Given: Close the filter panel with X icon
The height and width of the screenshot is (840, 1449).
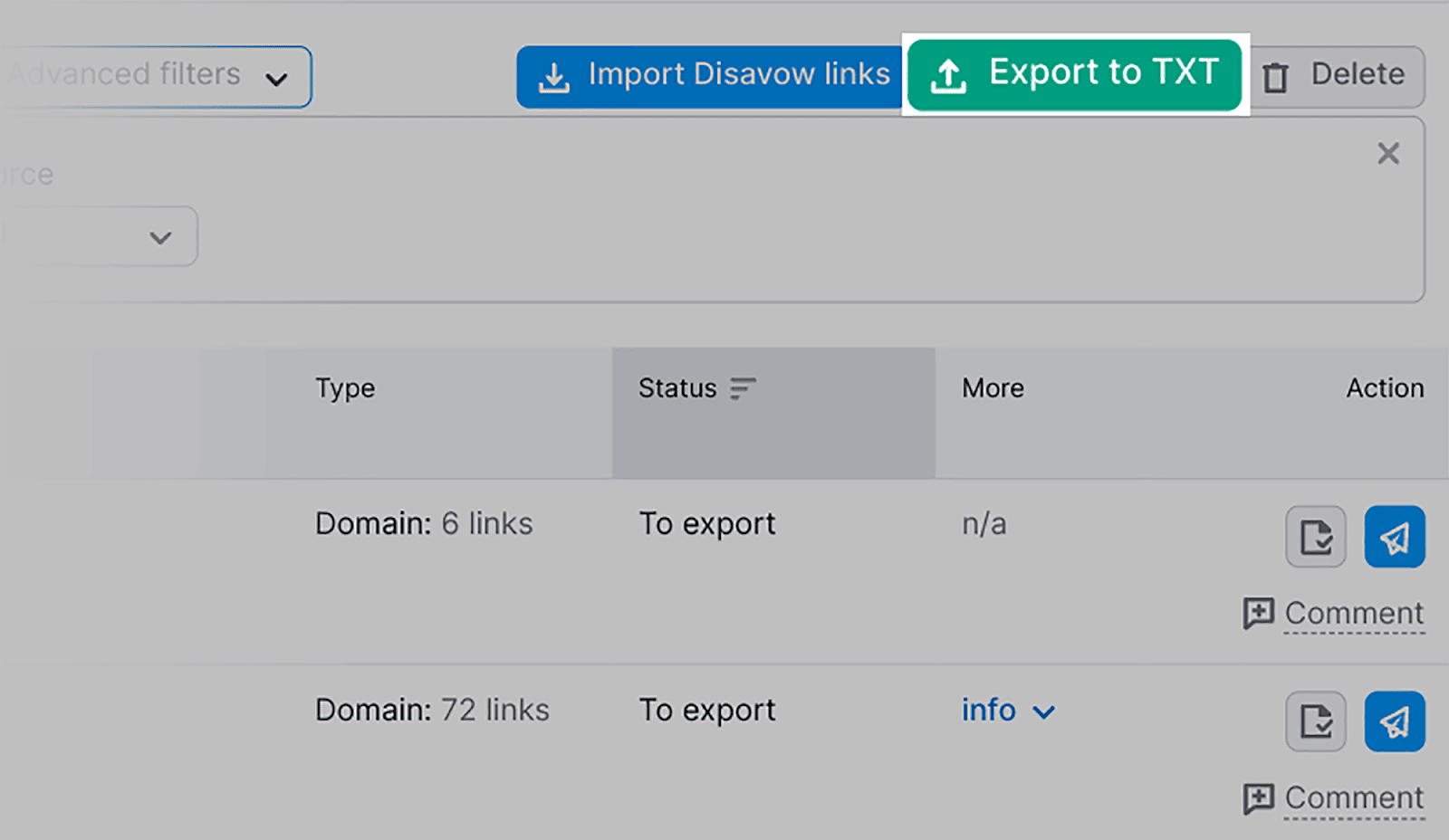Looking at the screenshot, I should 1387,154.
